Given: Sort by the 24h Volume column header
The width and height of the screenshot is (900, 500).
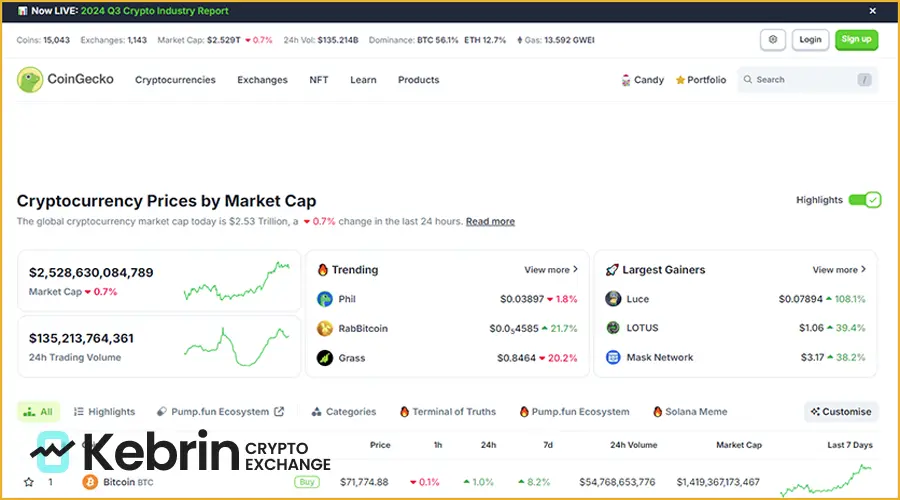Looking at the screenshot, I should [x=634, y=445].
